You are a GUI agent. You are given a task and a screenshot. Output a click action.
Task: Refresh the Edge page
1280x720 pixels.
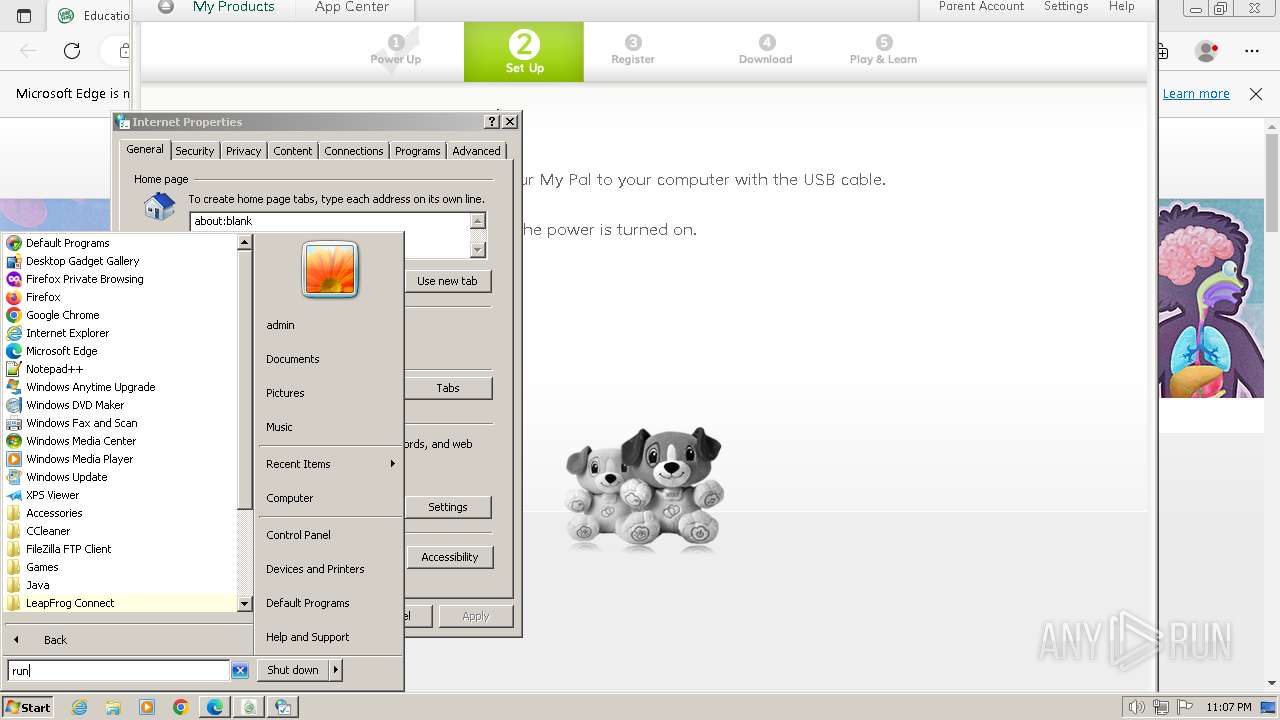click(x=72, y=51)
